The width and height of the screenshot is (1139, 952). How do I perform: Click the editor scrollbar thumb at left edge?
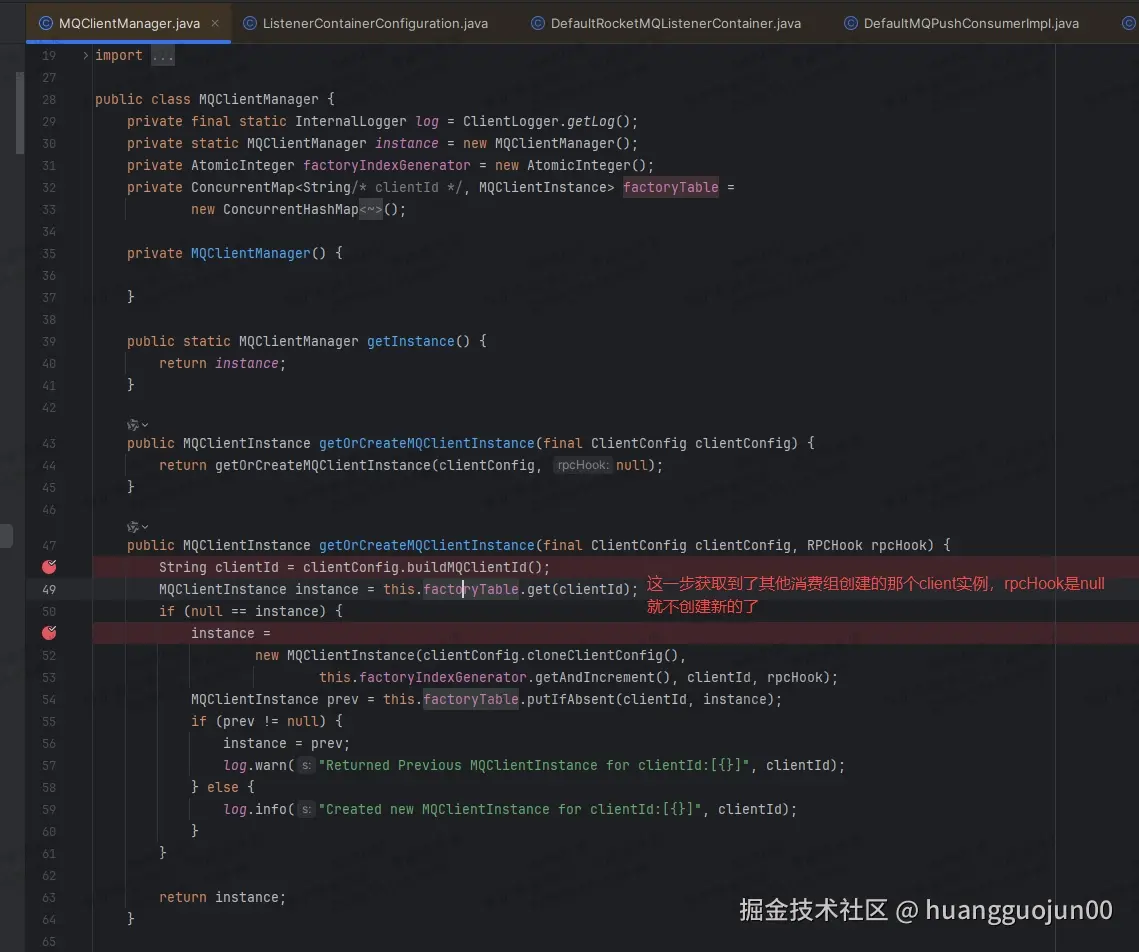(20, 113)
